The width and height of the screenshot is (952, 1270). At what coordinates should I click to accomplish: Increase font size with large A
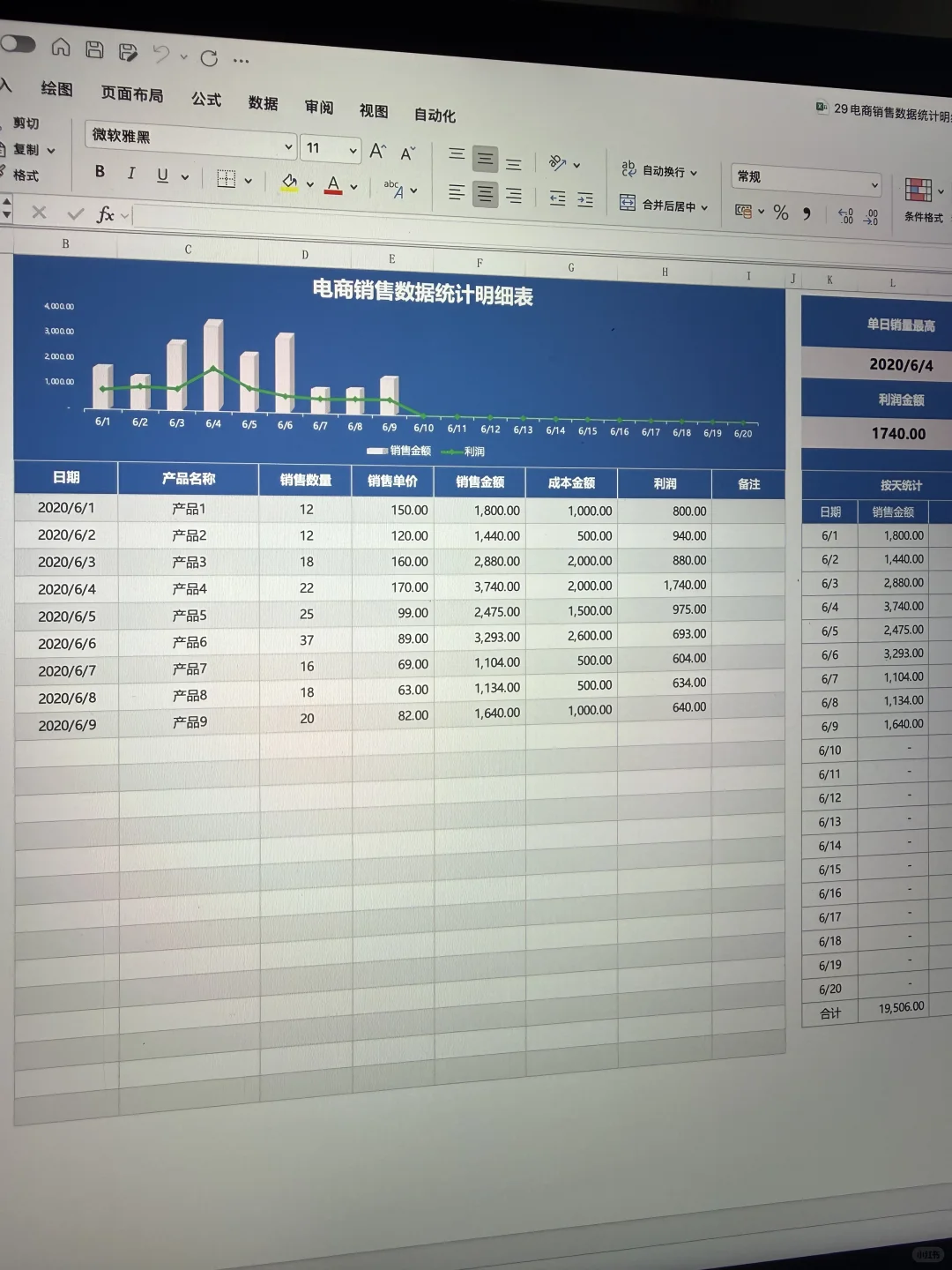click(378, 151)
